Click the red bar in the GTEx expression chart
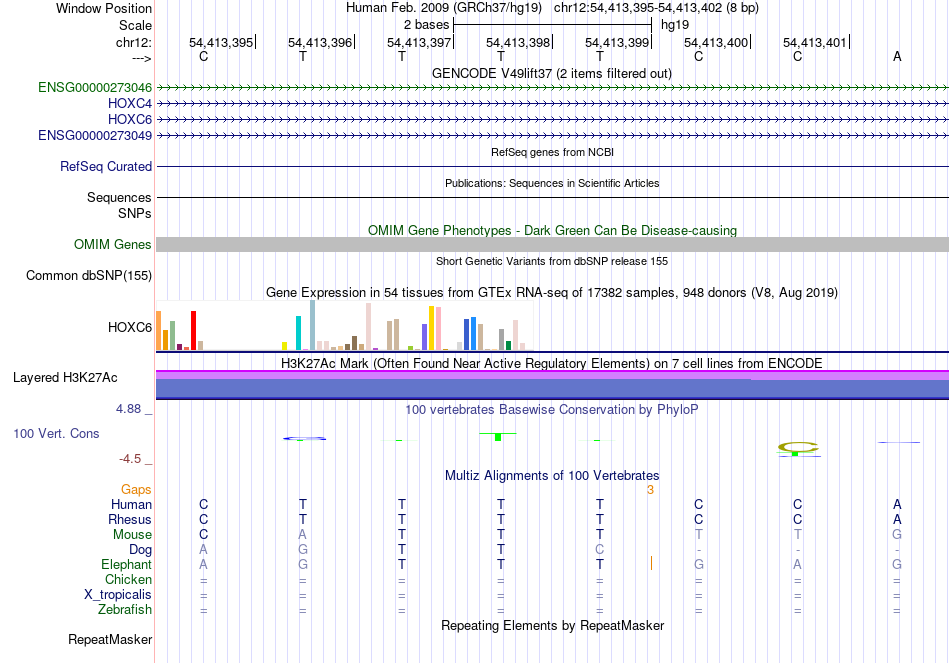The width and height of the screenshot is (950, 663). pyautogui.click(x=193, y=330)
